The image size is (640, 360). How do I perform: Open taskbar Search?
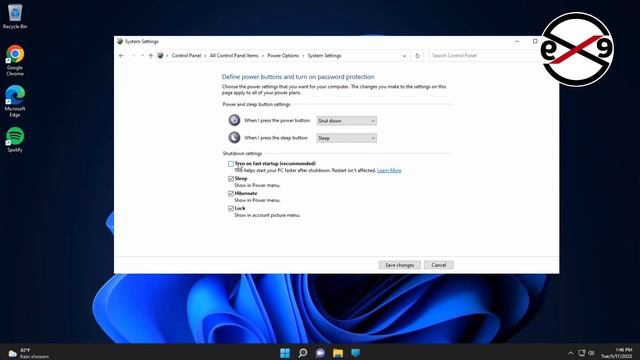click(302, 353)
